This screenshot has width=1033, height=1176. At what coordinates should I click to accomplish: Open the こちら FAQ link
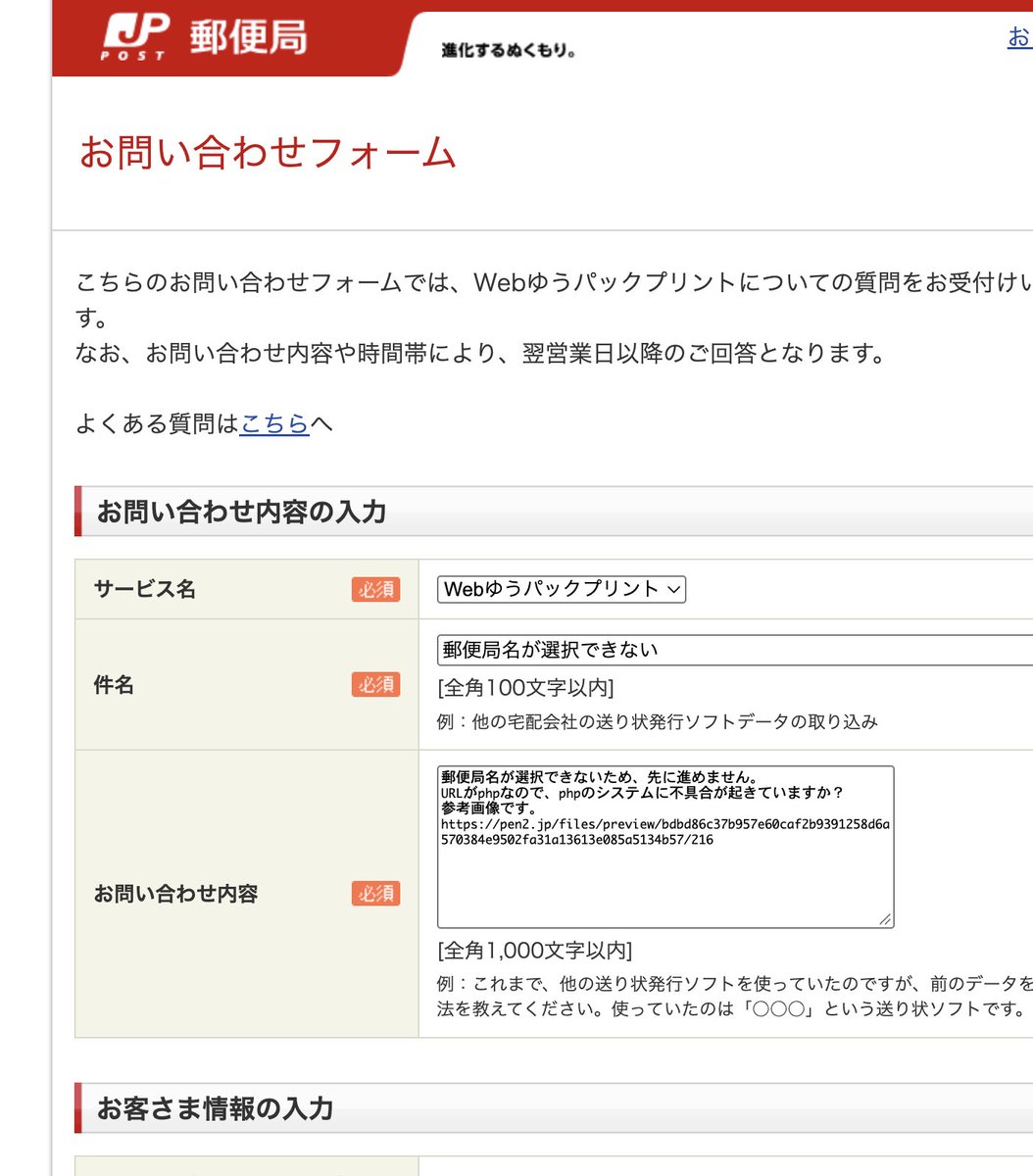point(274,423)
